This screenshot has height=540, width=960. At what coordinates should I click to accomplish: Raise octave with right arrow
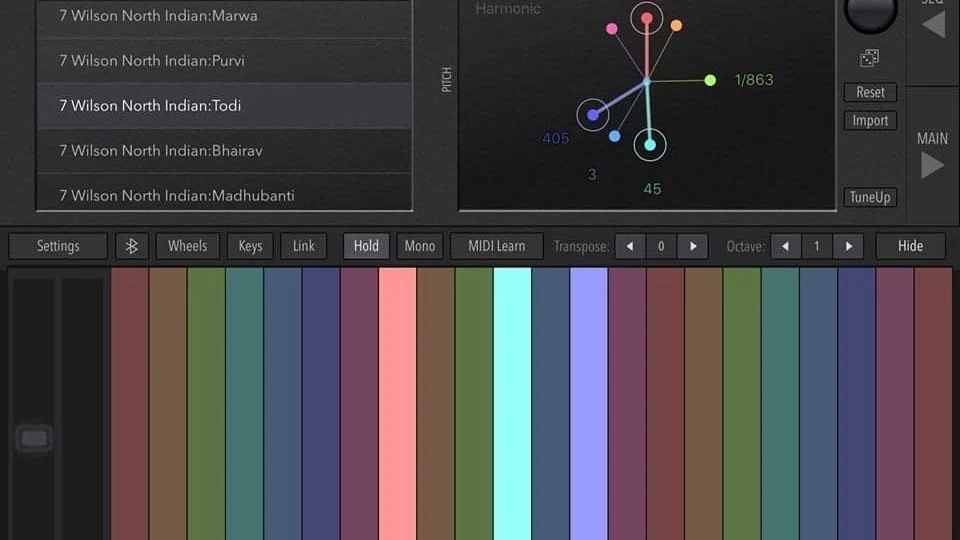848,246
